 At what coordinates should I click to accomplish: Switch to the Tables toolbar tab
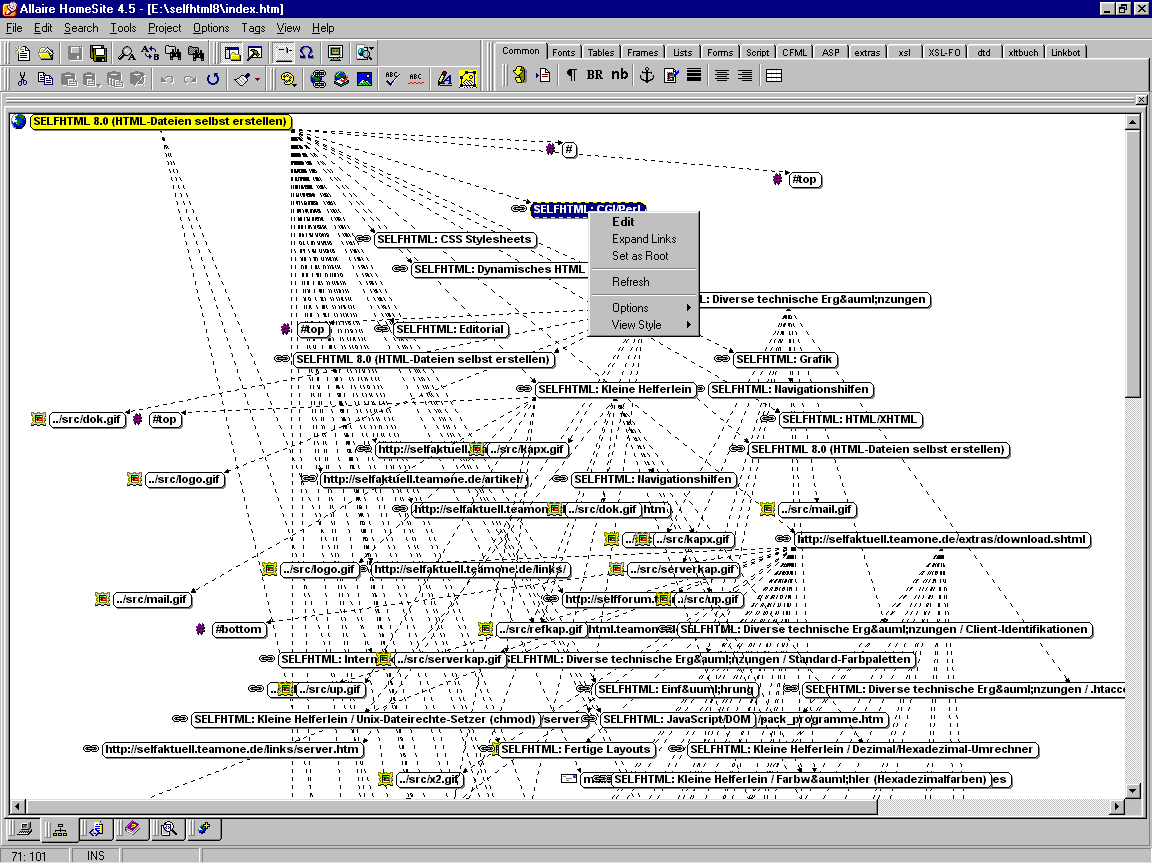(601, 52)
